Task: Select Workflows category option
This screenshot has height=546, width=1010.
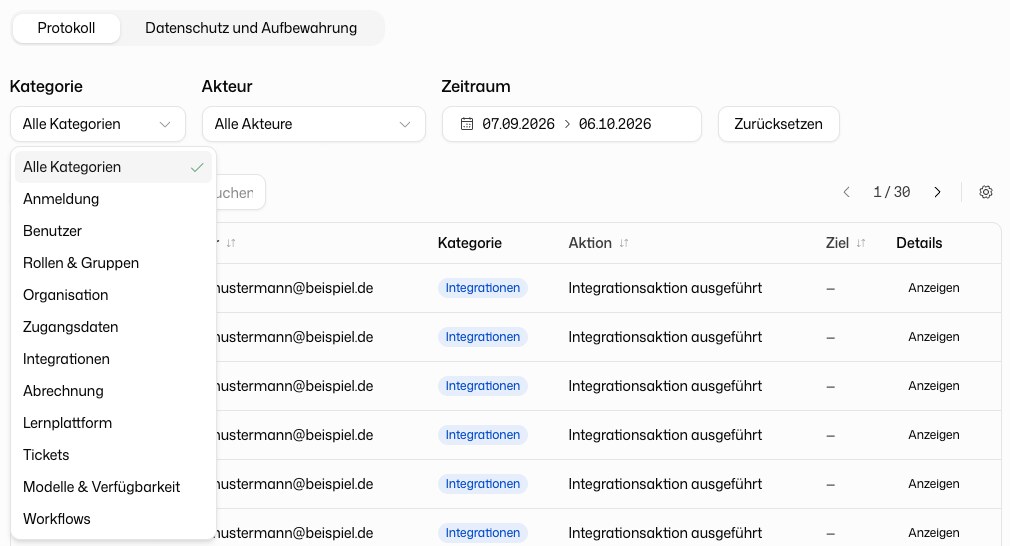Action: [x=113, y=518]
